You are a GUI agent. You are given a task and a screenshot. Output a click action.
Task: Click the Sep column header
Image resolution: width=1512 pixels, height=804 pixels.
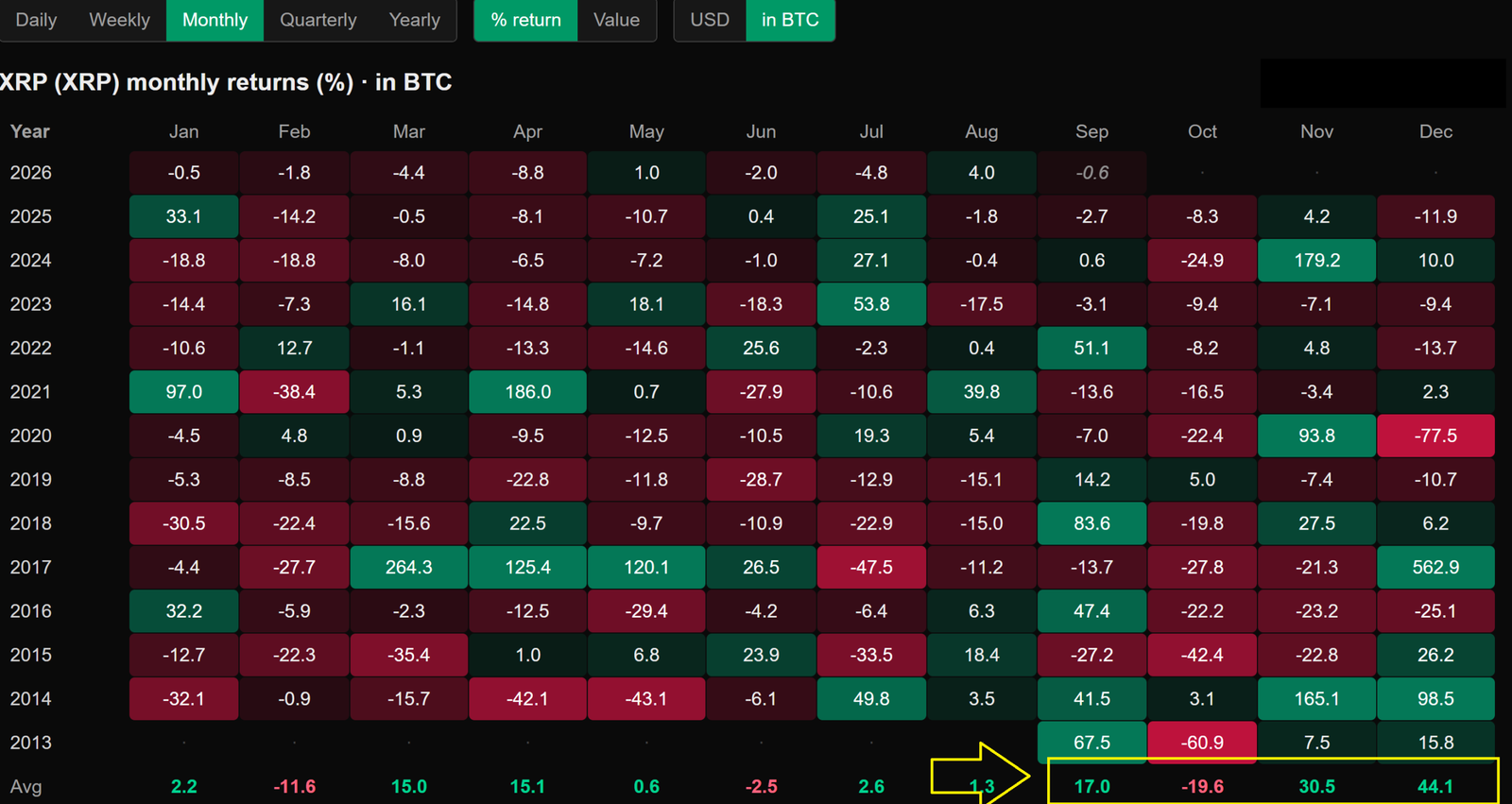[1091, 131]
